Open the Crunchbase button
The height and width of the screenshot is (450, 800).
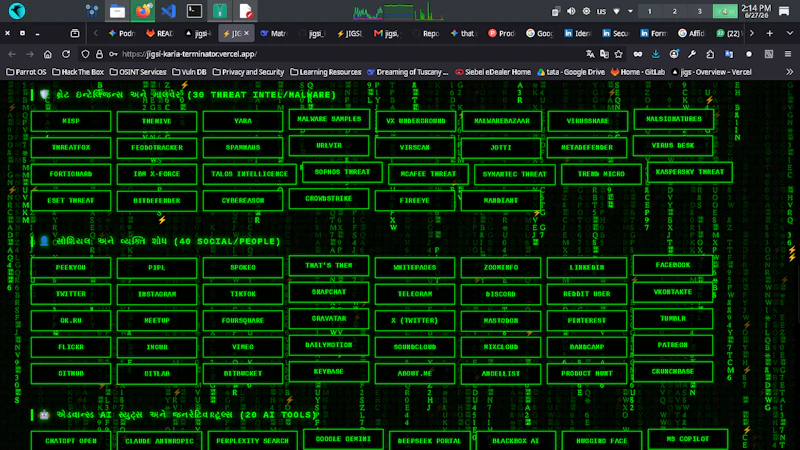coord(673,371)
